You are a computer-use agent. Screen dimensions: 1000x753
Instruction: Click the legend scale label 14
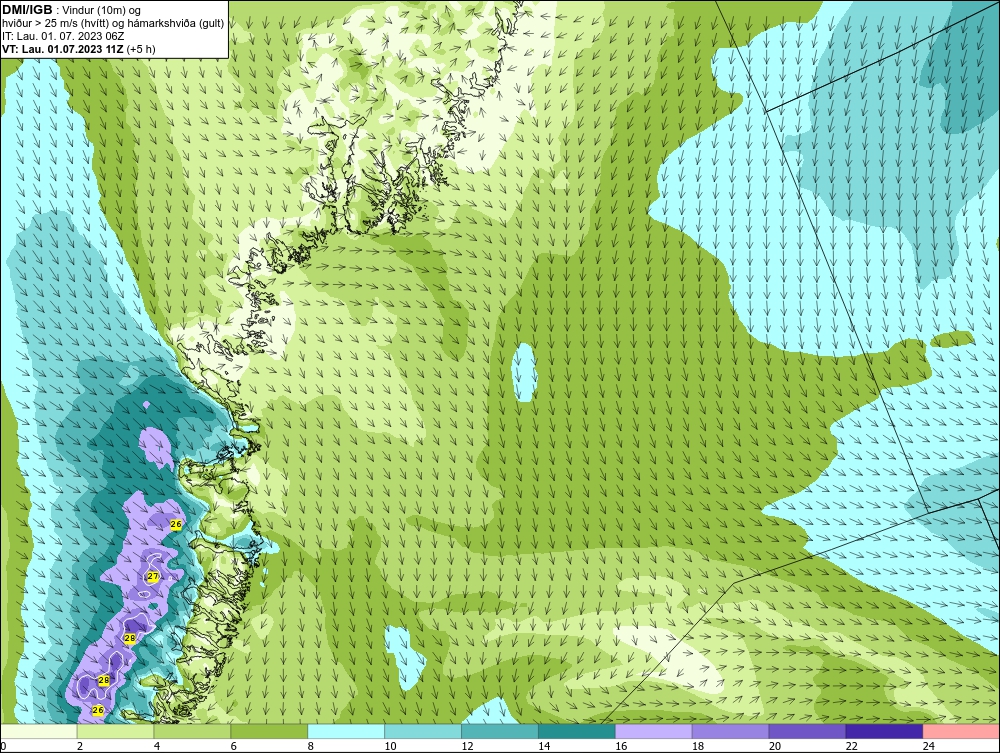click(x=544, y=746)
